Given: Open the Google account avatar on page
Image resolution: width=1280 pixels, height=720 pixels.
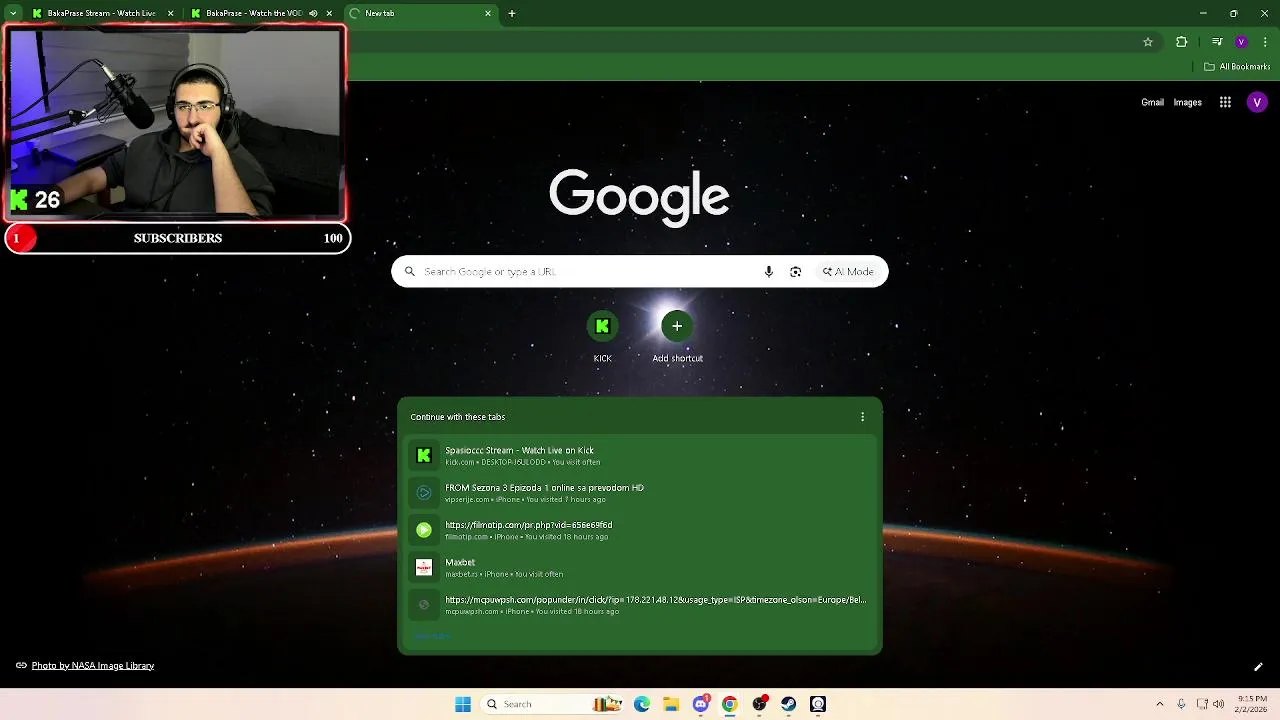Looking at the screenshot, I should click(x=1257, y=102).
